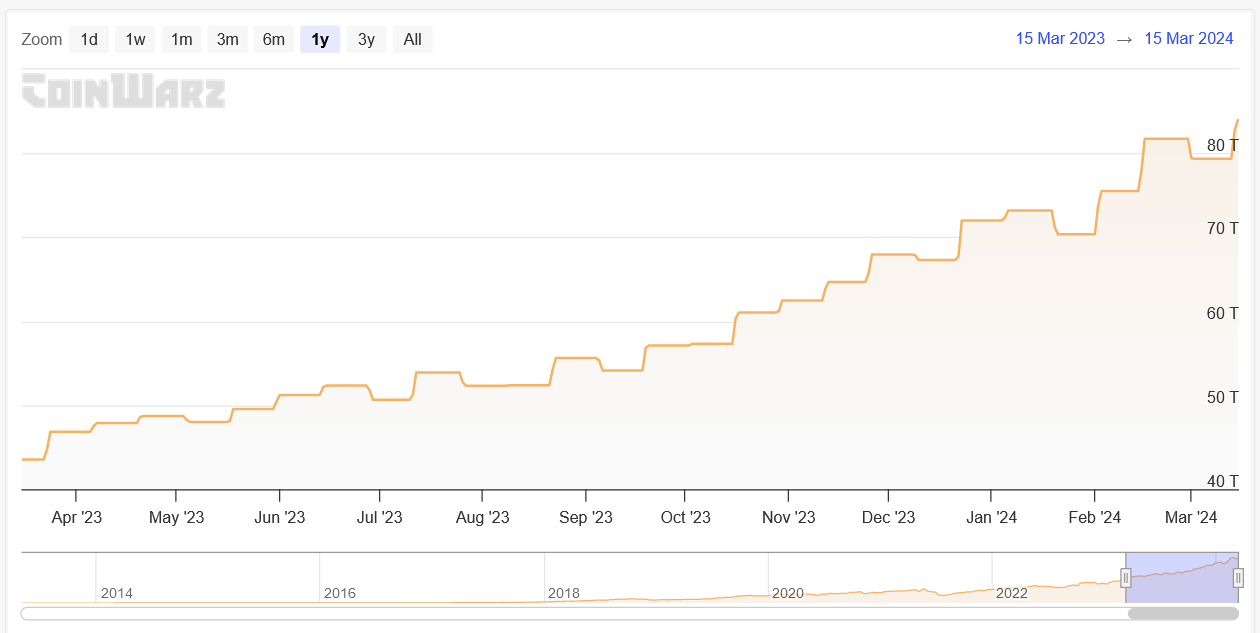Click the CoinWarz logo watermark
The width and height of the screenshot is (1260, 633).
[122, 92]
